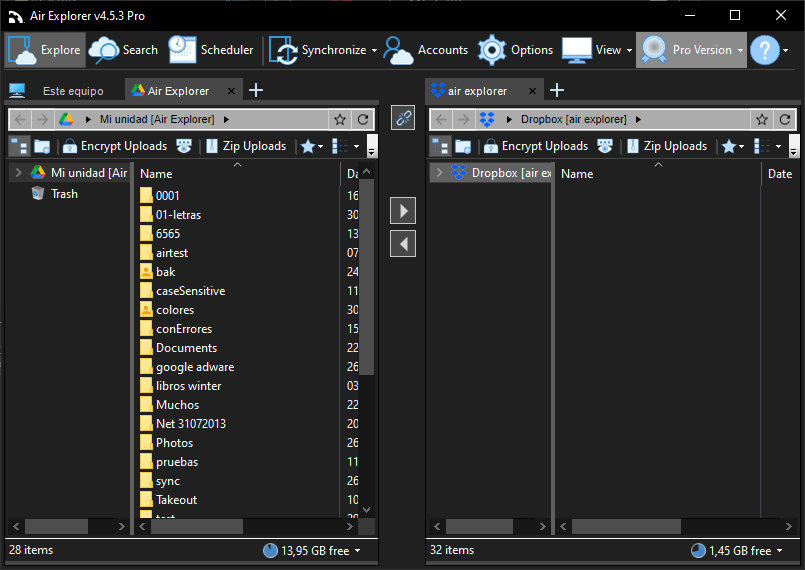Add a new tab in the left pane
The image size is (805, 570).
256,90
